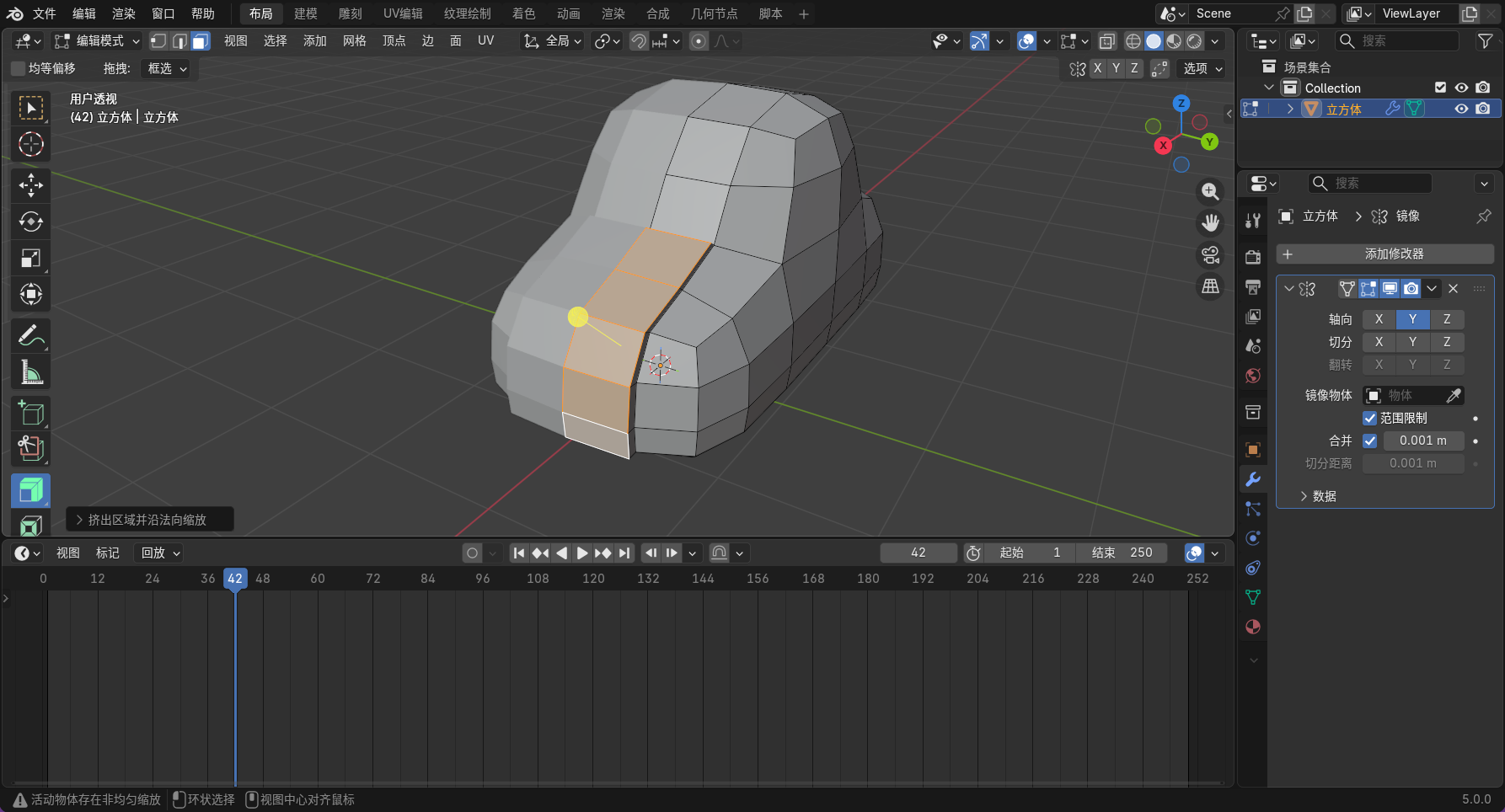Select the Scale tool
Screen dimensions: 1505x812
coord(31,258)
